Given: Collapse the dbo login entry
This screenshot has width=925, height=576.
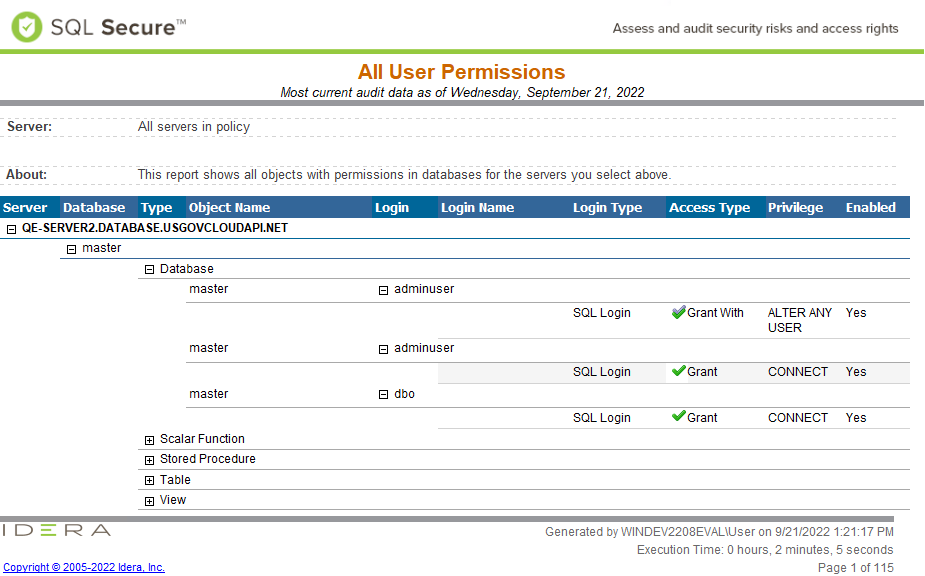Looking at the screenshot, I should (x=383, y=395).
